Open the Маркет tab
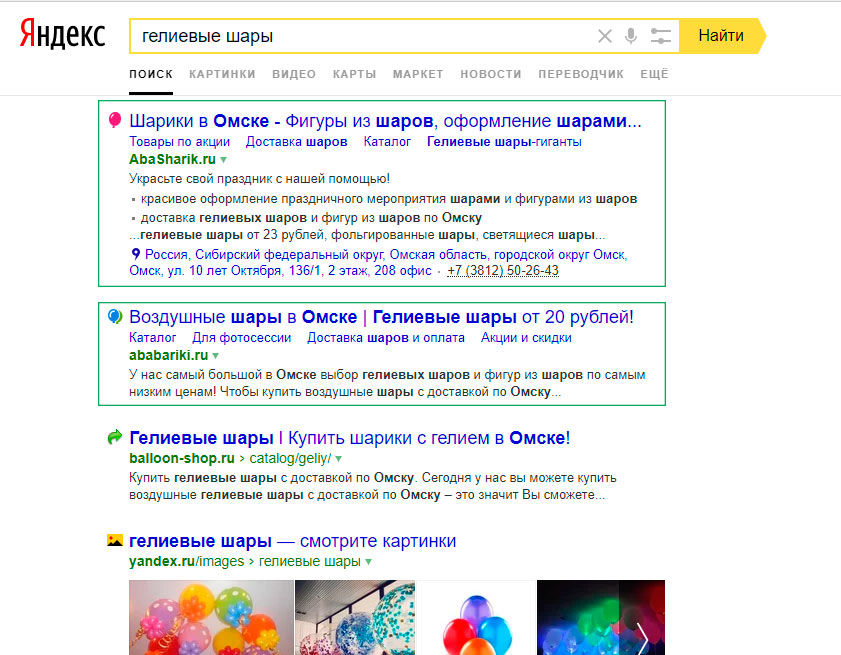The width and height of the screenshot is (841, 655). click(418, 74)
